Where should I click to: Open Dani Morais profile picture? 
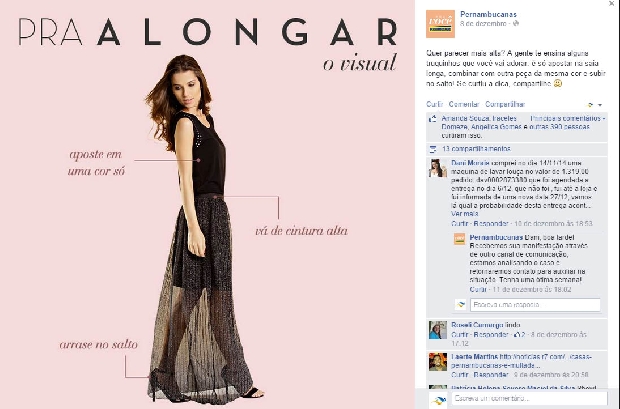point(438,168)
